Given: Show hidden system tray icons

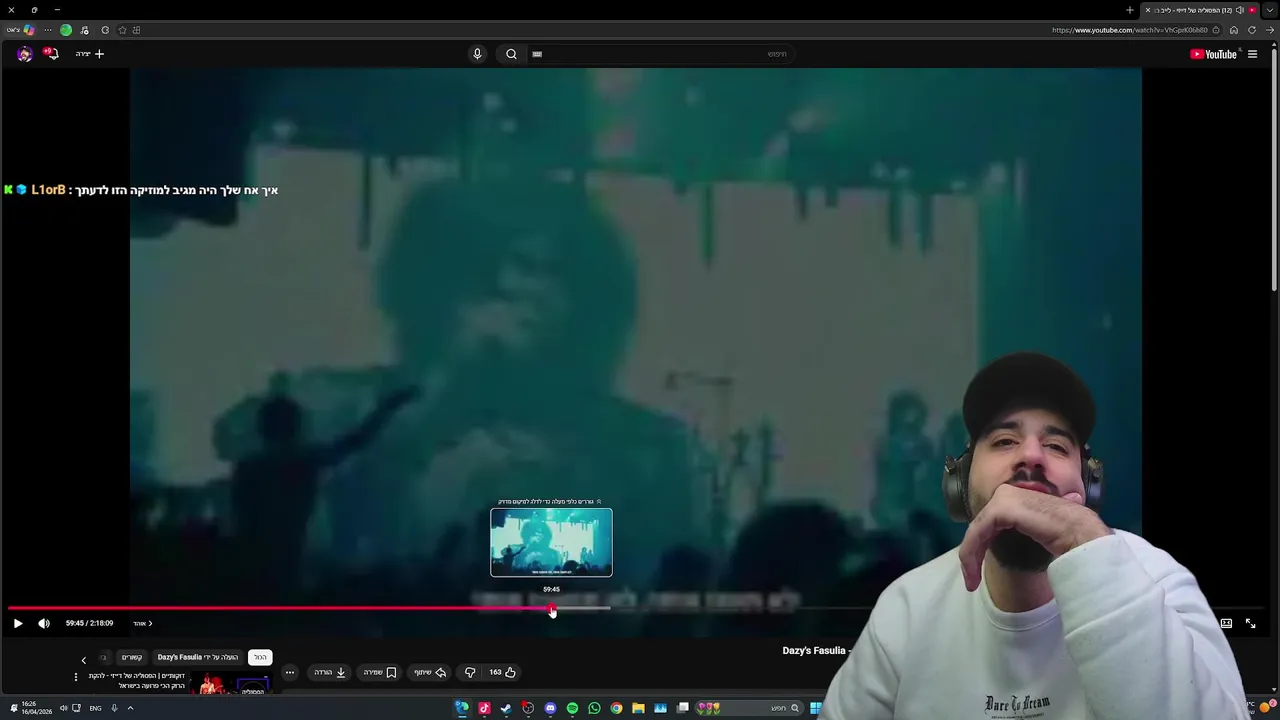Looking at the screenshot, I should pyautogui.click(x=130, y=708).
